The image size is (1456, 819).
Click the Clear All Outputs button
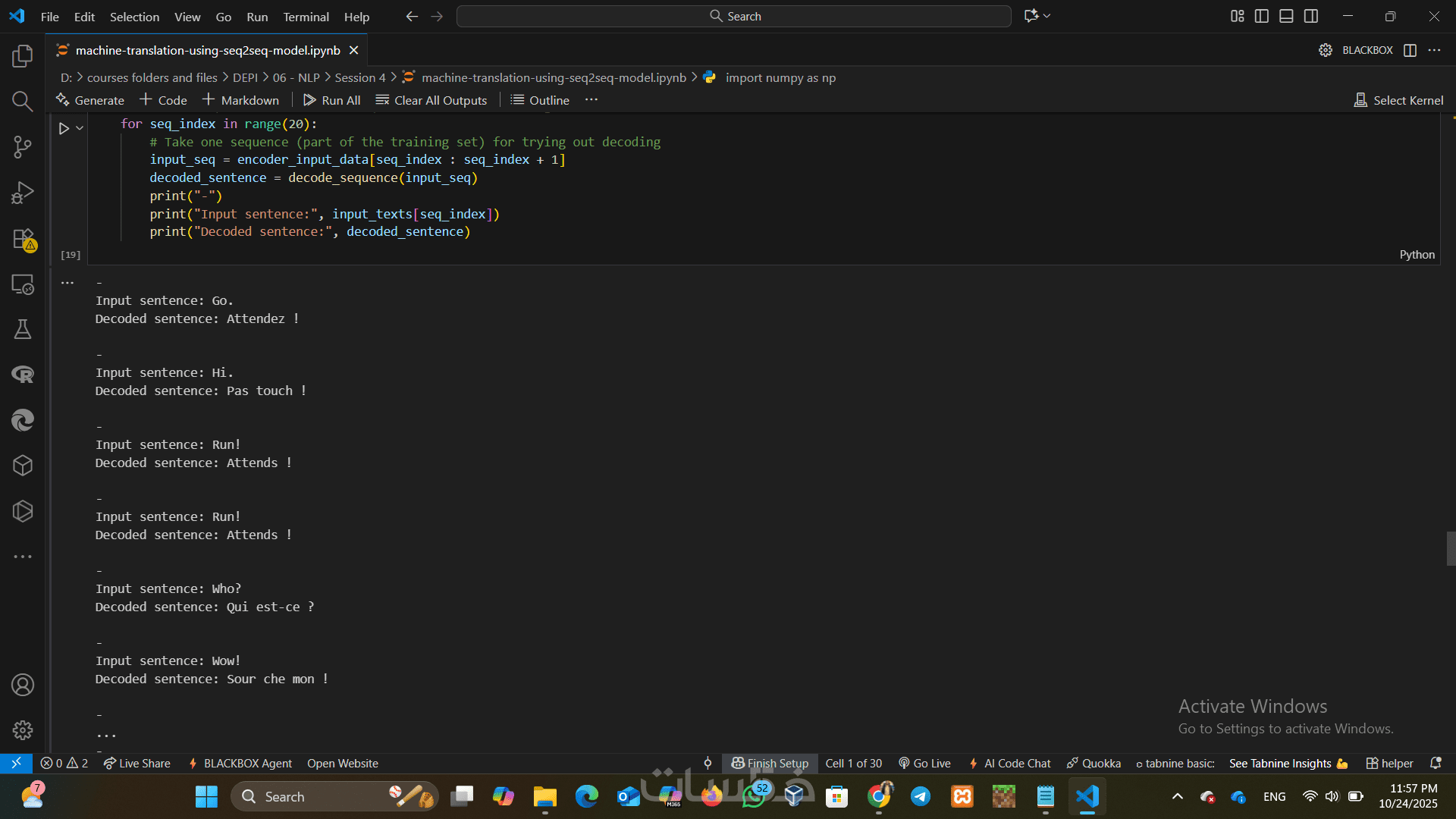pyautogui.click(x=431, y=100)
